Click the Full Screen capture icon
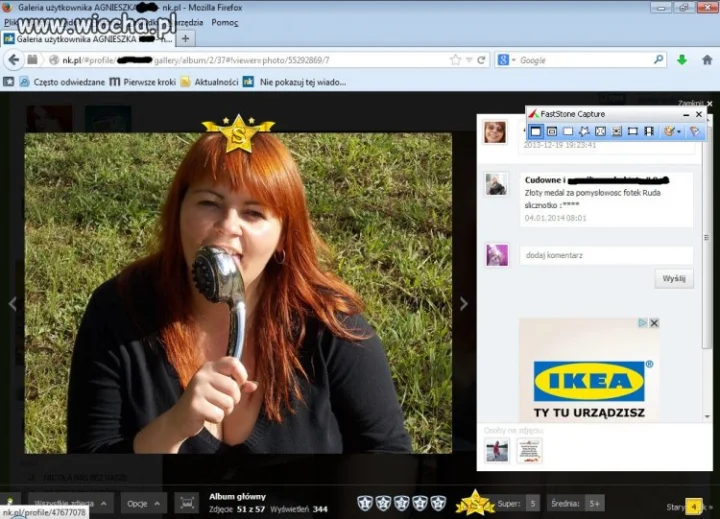 point(600,132)
